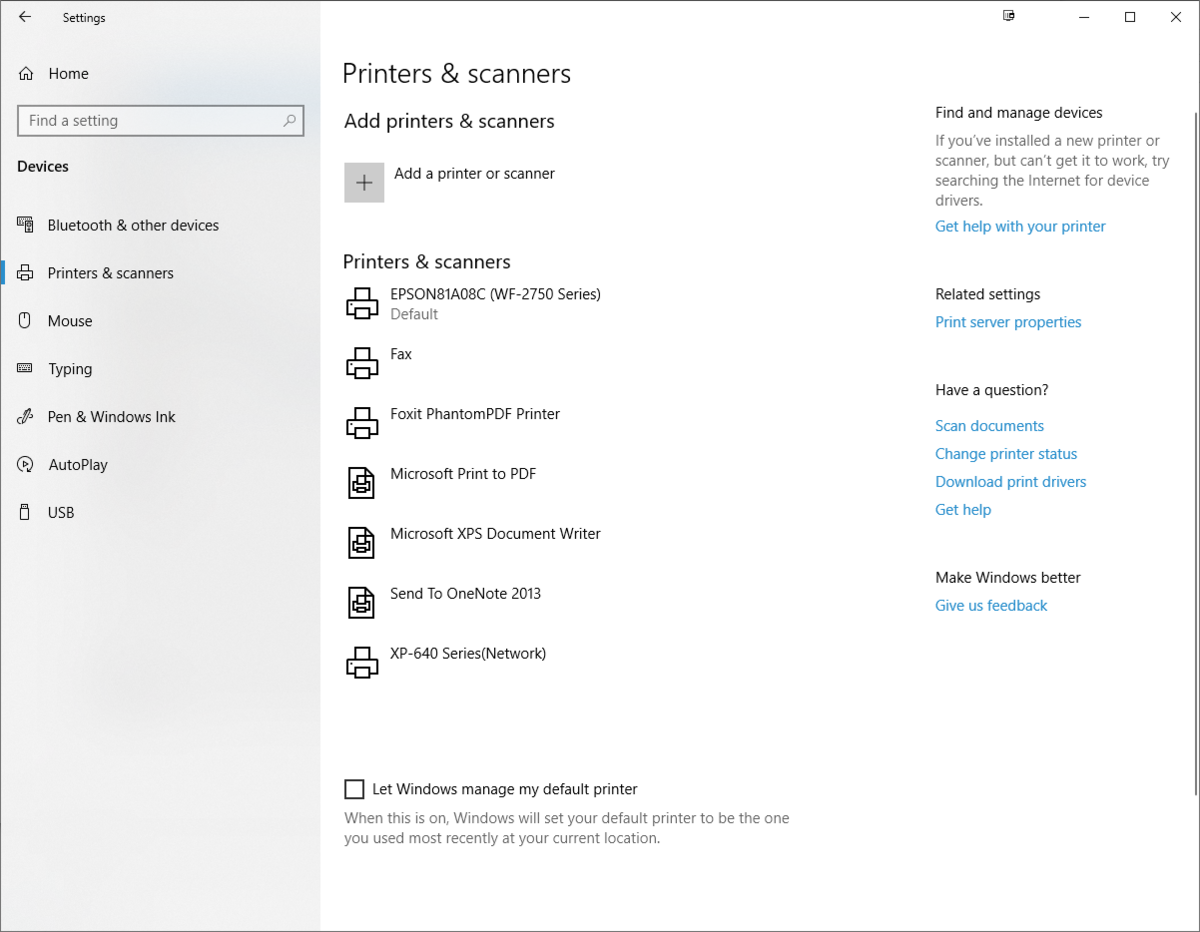Click the plus icon to add a printer
This screenshot has height=932, width=1200.
(364, 183)
